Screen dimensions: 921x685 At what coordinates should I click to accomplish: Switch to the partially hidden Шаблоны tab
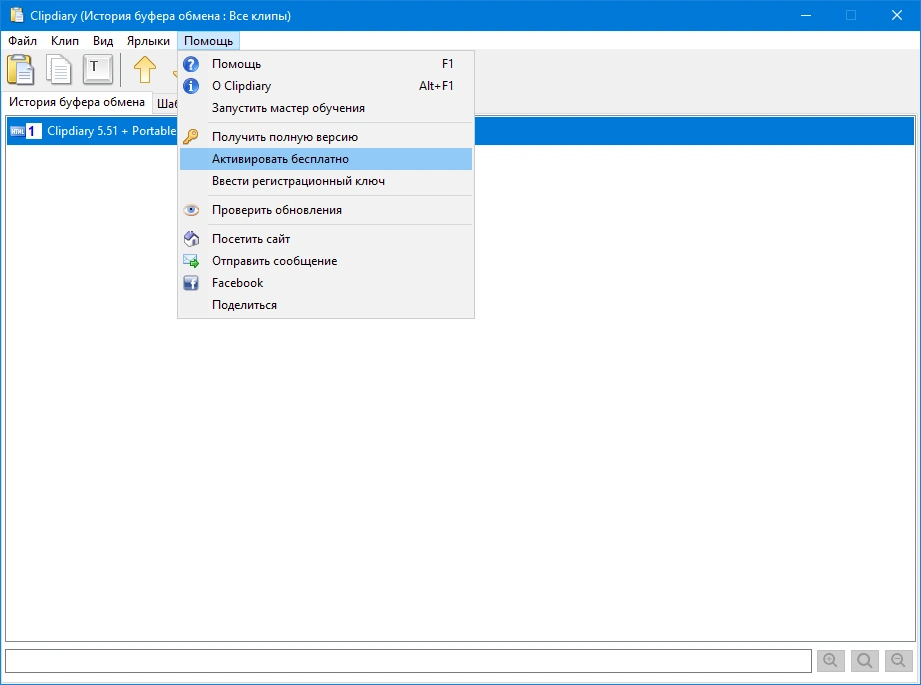pyautogui.click(x=166, y=103)
